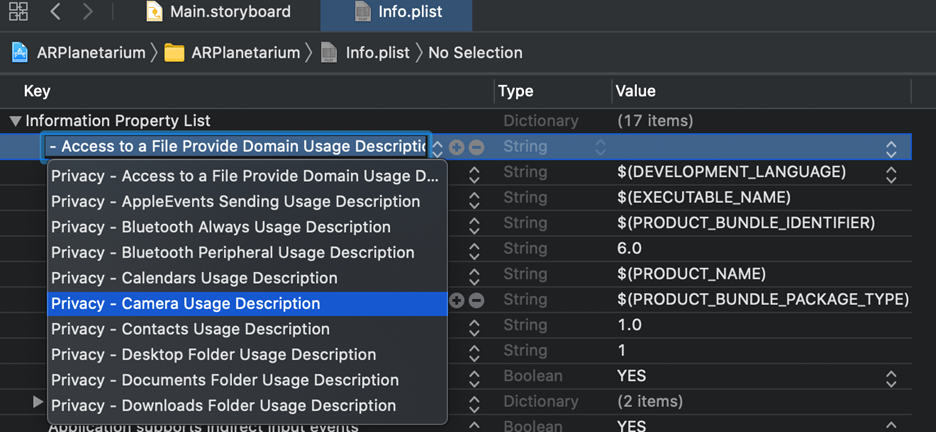Click the $(DEVELOPMENT_LANGUAGE) value
936x432 pixels.
pos(731,172)
